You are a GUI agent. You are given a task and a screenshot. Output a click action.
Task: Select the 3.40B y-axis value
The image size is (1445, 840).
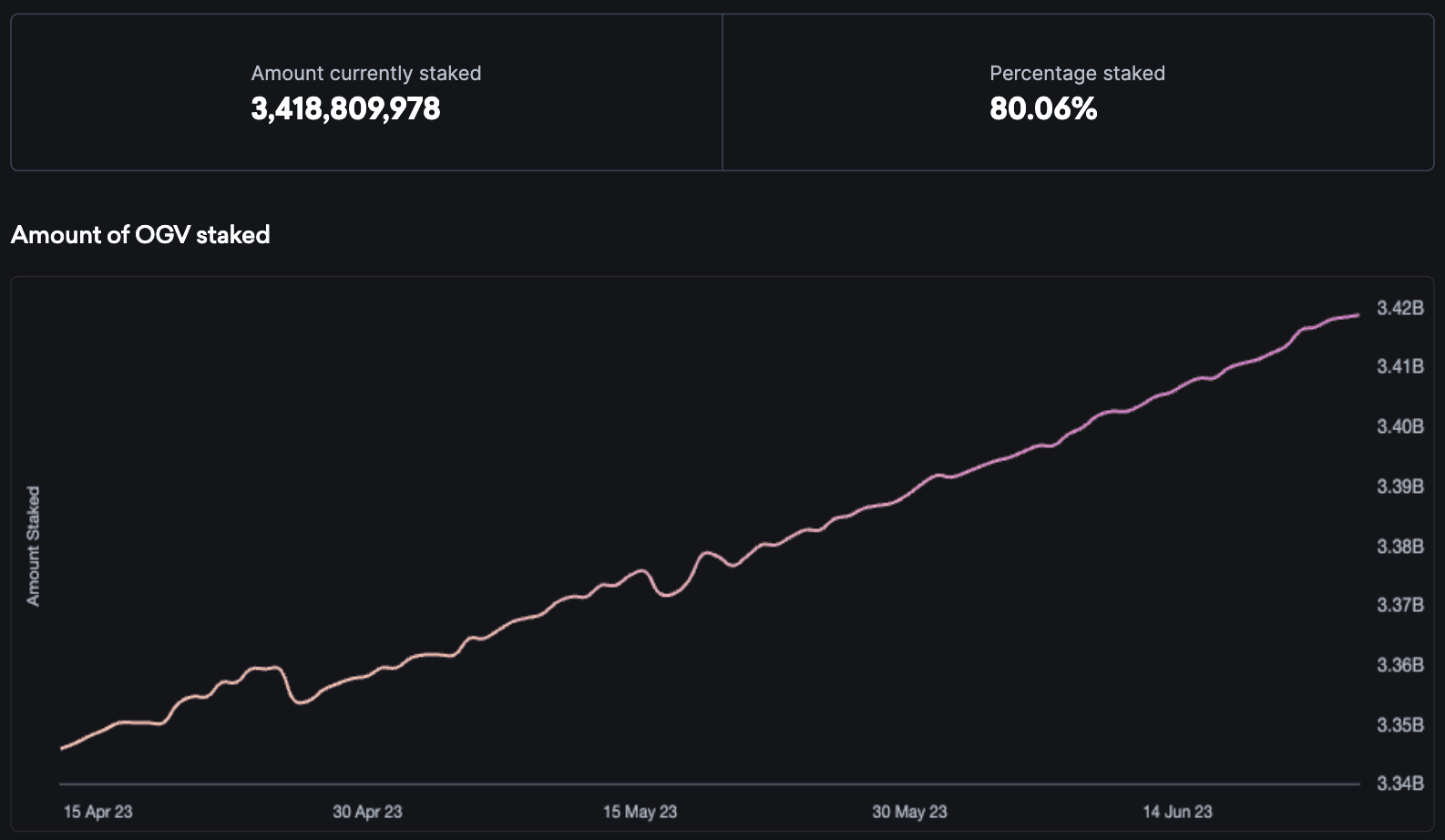point(1399,426)
